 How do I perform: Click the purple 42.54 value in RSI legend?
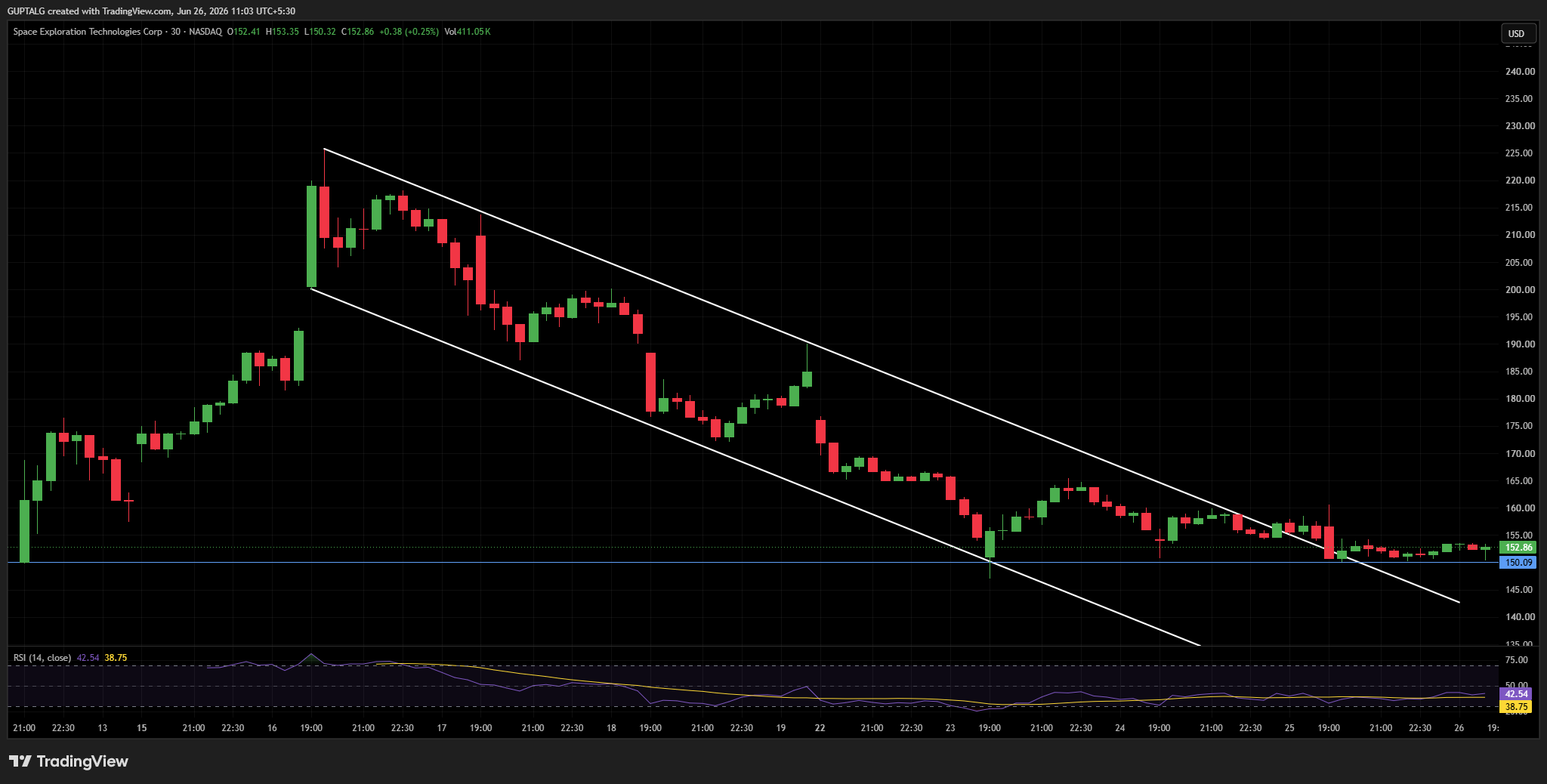tap(88, 658)
